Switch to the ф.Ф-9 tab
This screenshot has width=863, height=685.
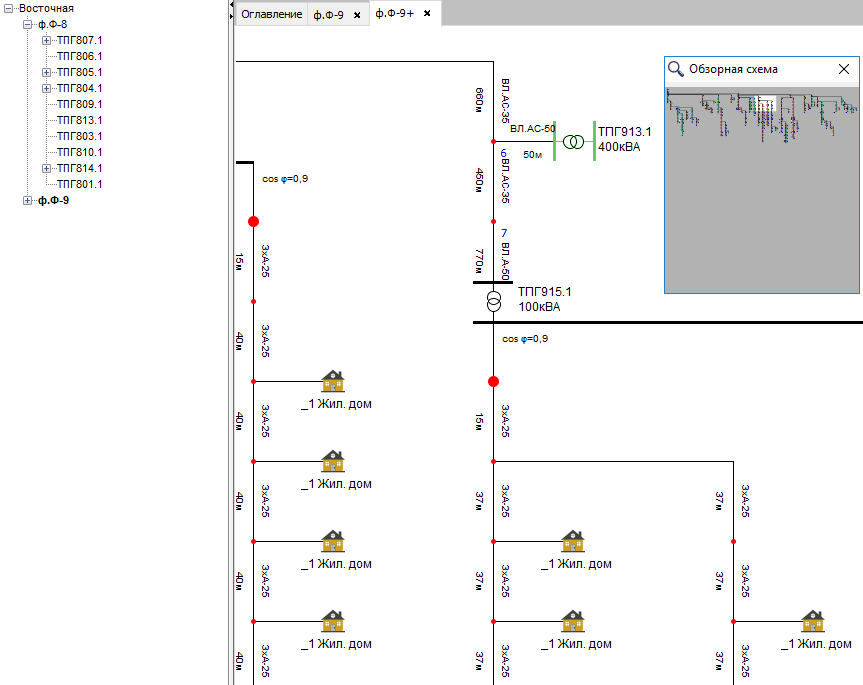tap(329, 15)
